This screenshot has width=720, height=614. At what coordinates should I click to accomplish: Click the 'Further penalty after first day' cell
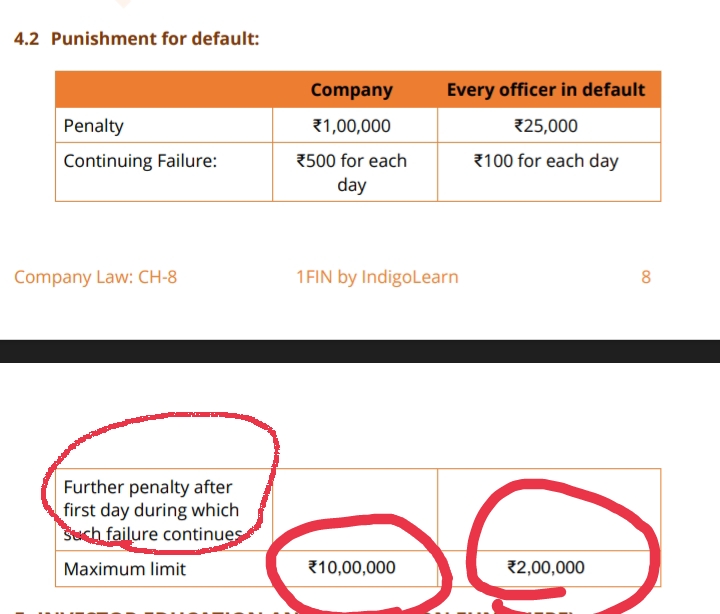(x=152, y=510)
